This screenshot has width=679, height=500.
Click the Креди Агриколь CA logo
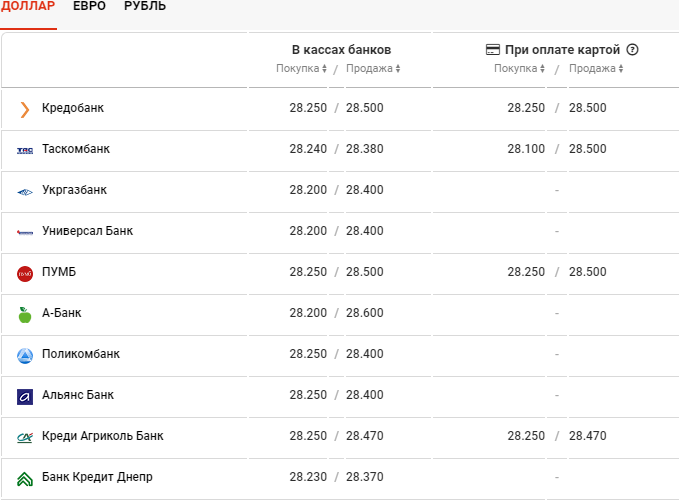pyautogui.click(x=25, y=438)
